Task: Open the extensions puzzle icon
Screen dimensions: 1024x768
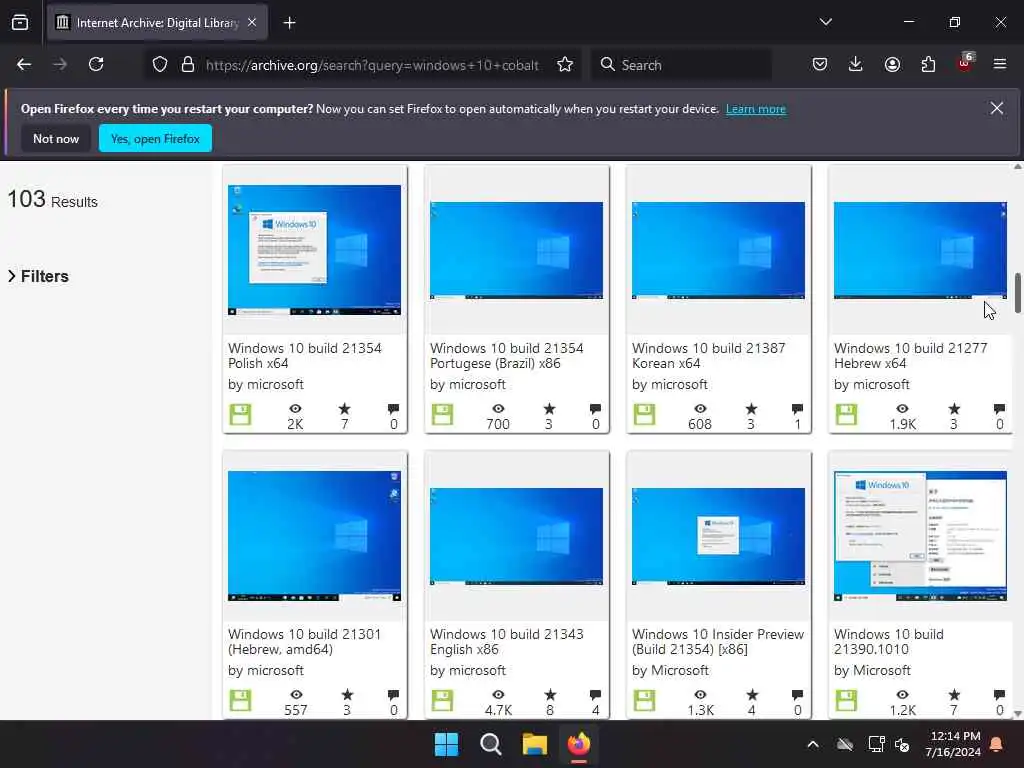Action: 928,64
